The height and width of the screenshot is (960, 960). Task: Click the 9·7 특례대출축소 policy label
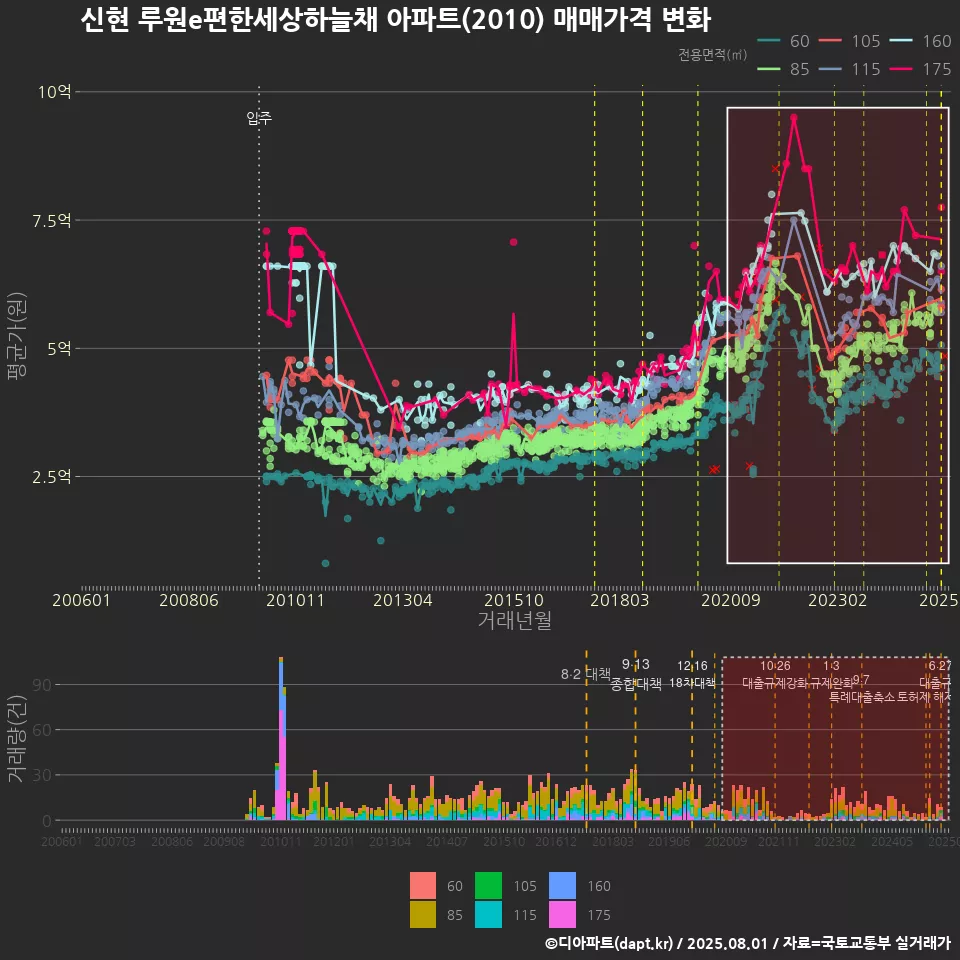861,689
